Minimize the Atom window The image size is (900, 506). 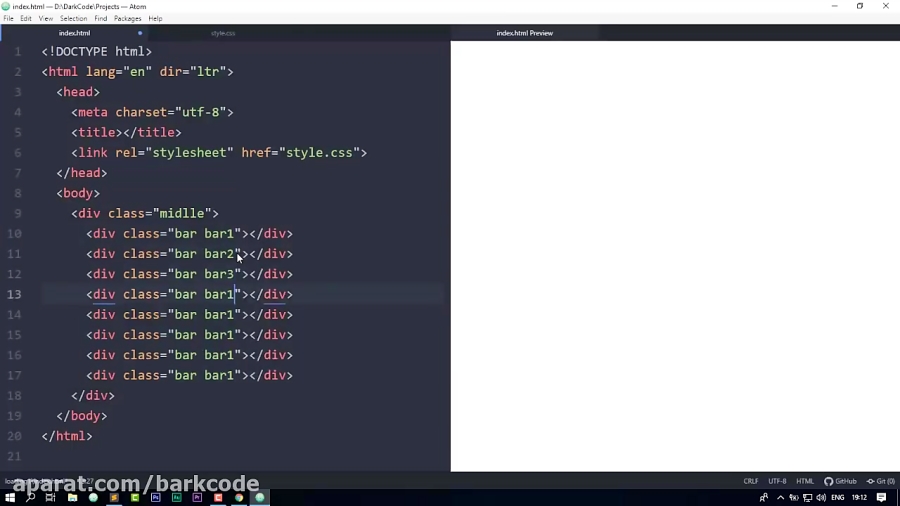835,6
